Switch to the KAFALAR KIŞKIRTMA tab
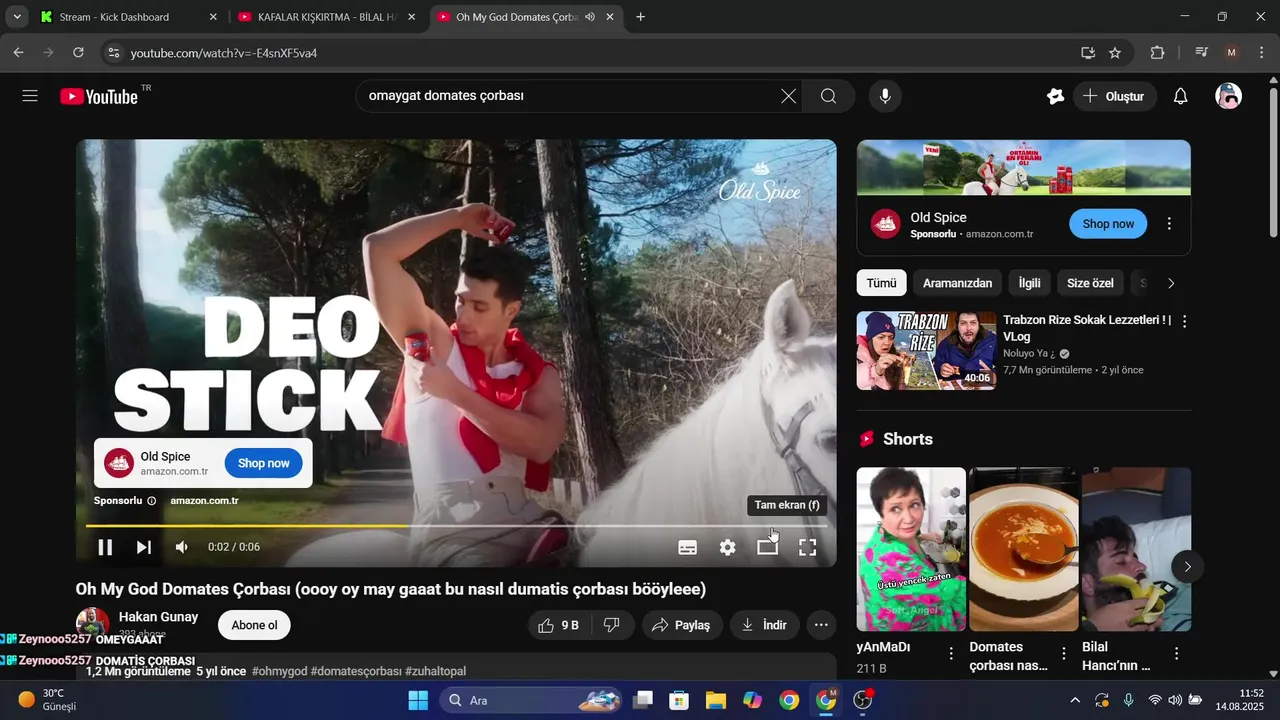The image size is (1280, 720). click(325, 17)
